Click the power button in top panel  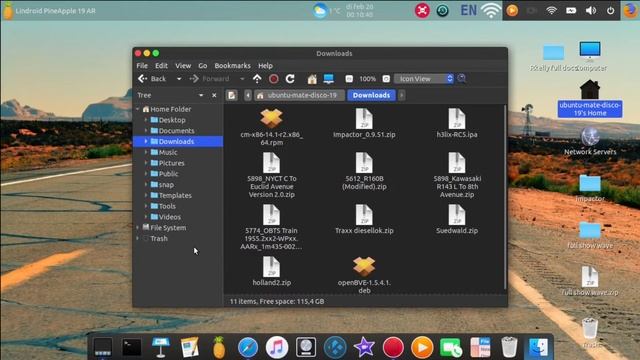[x=610, y=11]
